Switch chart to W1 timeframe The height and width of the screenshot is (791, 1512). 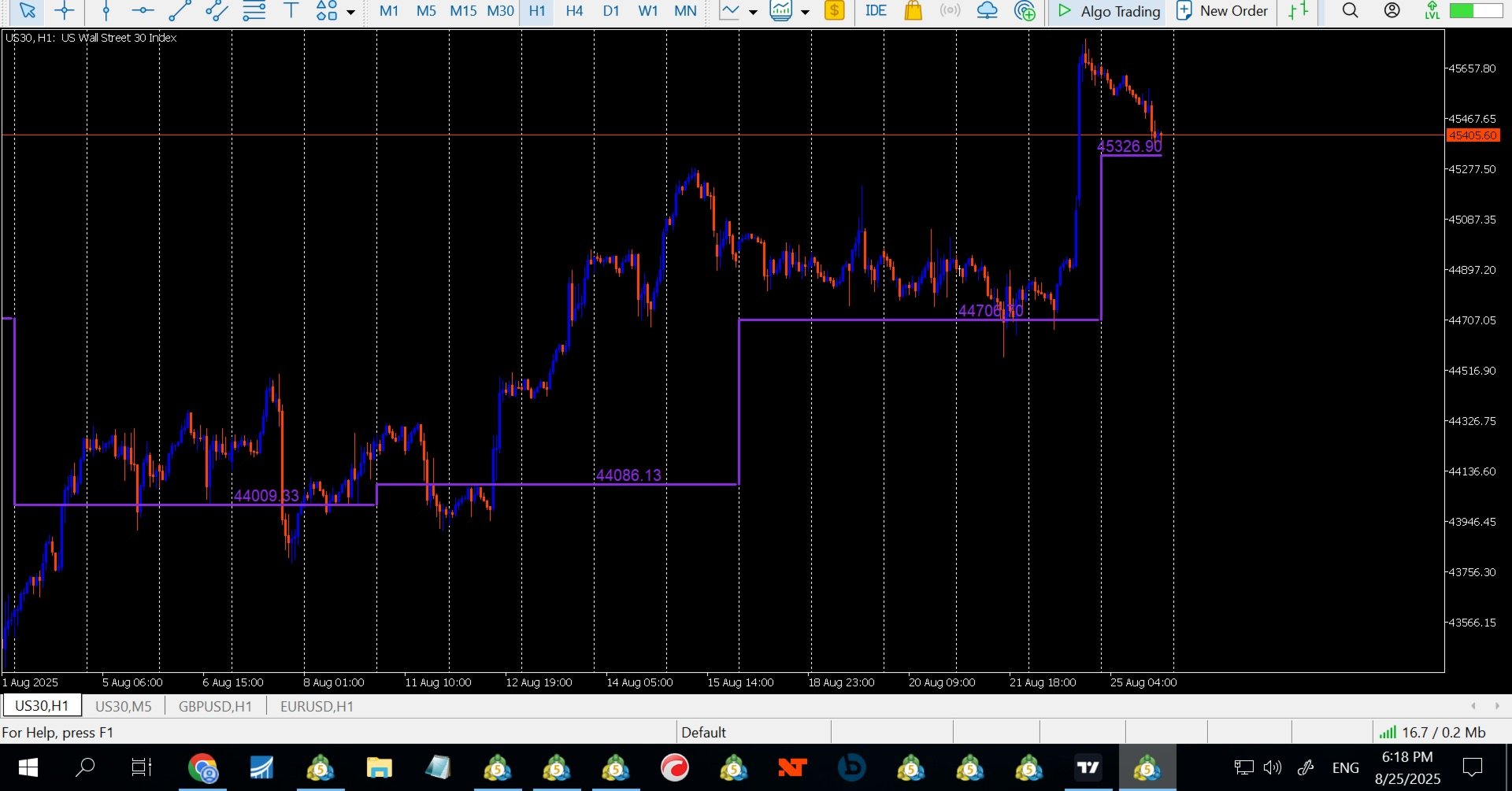point(648,11)
